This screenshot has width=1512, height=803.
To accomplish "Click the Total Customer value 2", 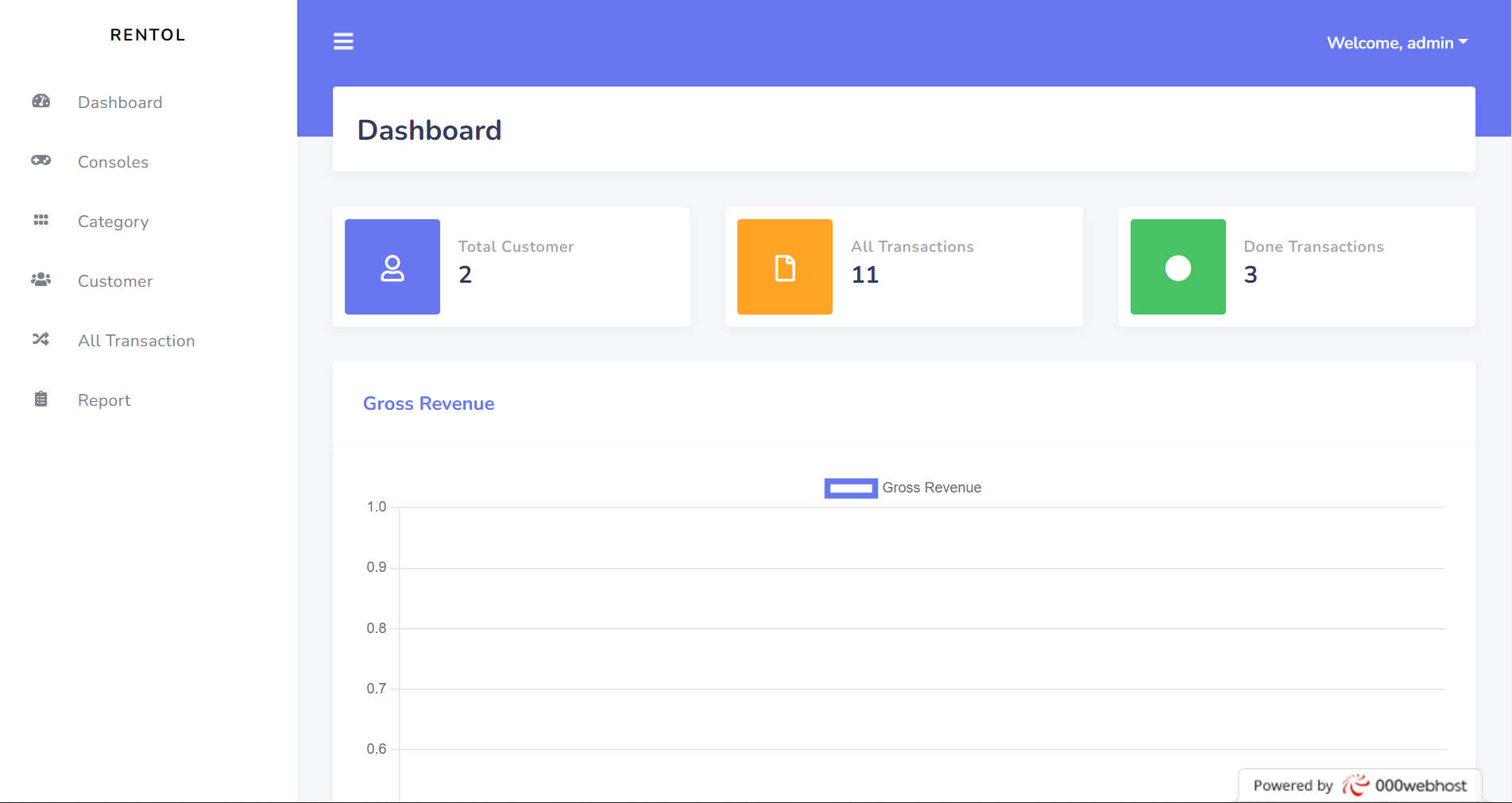I will (466, 275).
